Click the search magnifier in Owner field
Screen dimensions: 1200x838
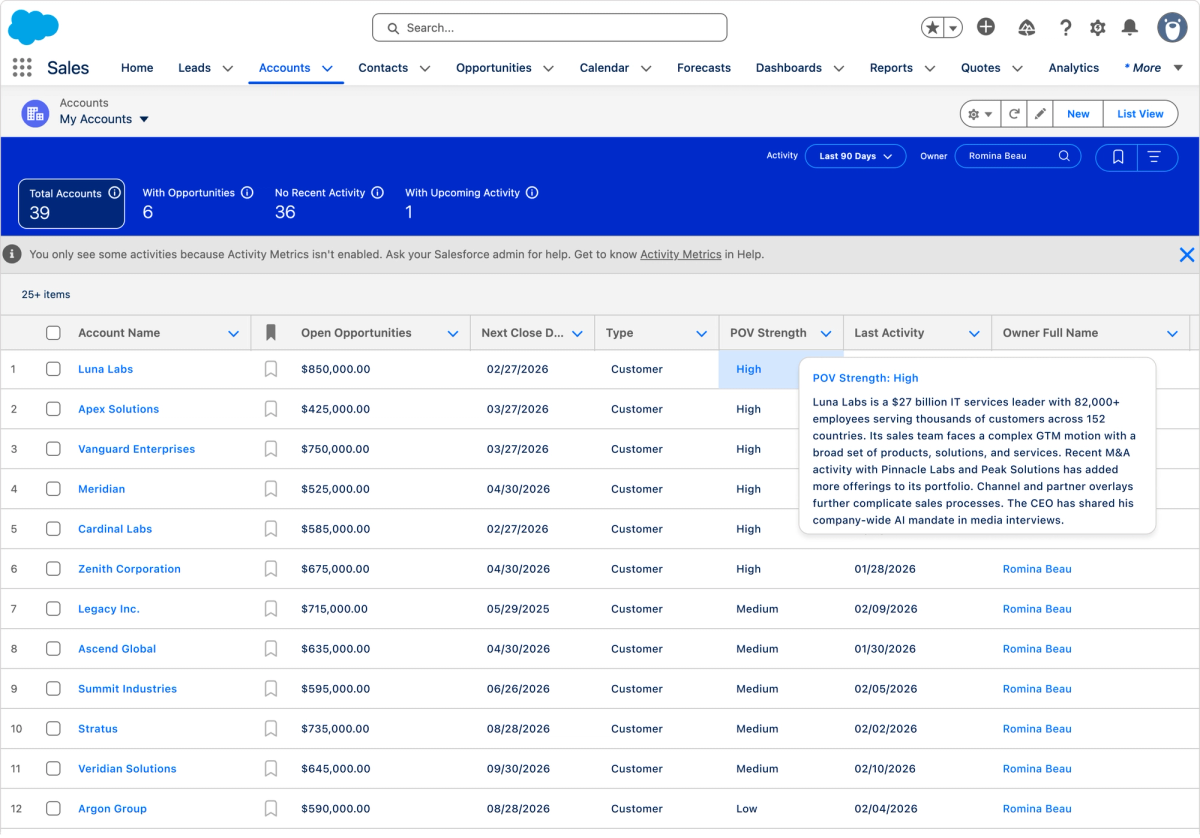pos(1065,156)
